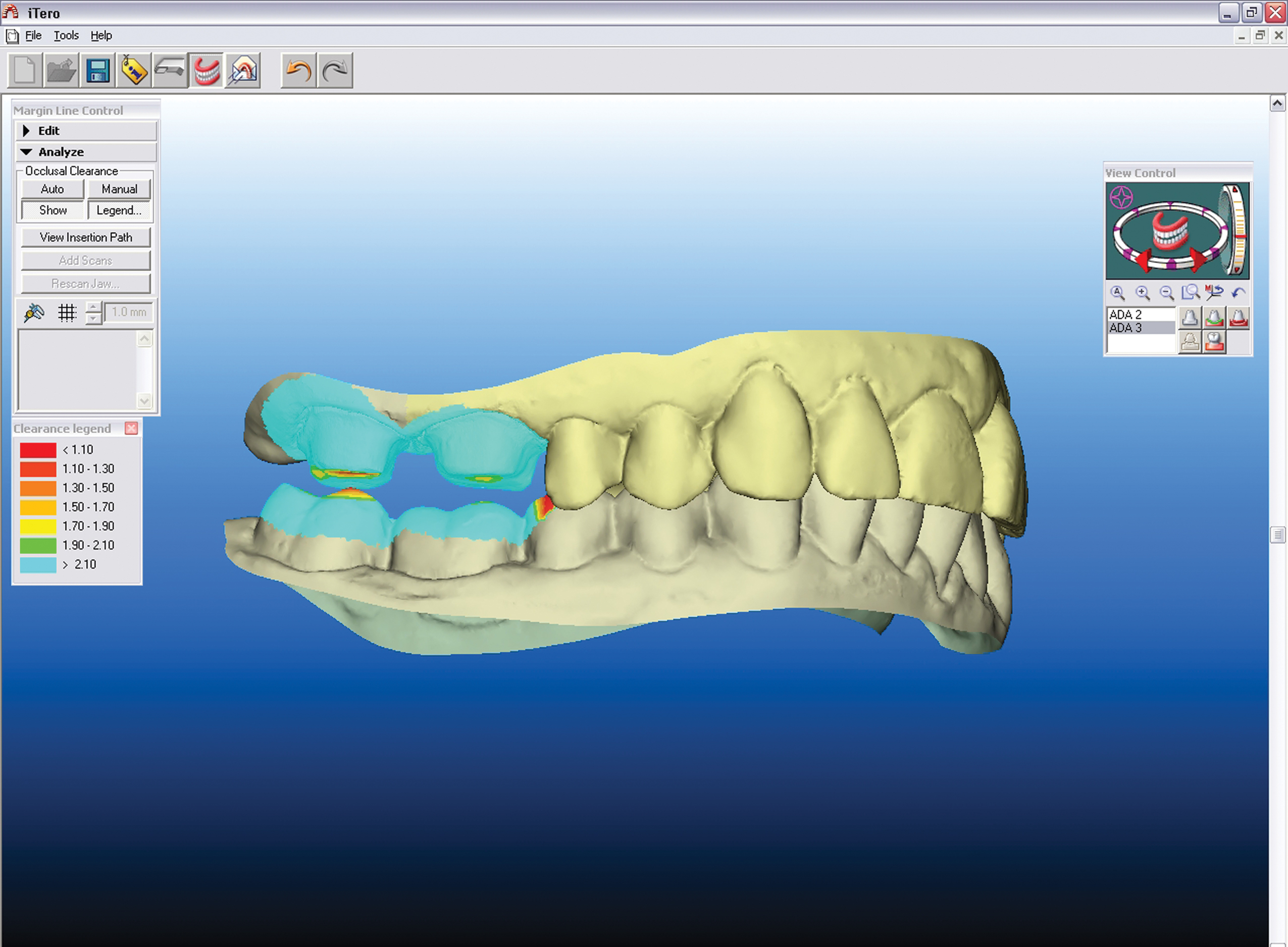Open the Tools menu
This screenshot has width=1288, height=947.
[x=66, y=35]
